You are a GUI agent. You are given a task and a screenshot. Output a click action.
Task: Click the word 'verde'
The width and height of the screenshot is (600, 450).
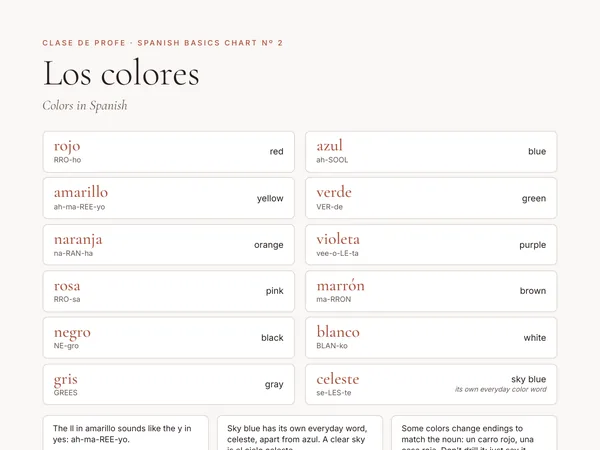(334, 192)
